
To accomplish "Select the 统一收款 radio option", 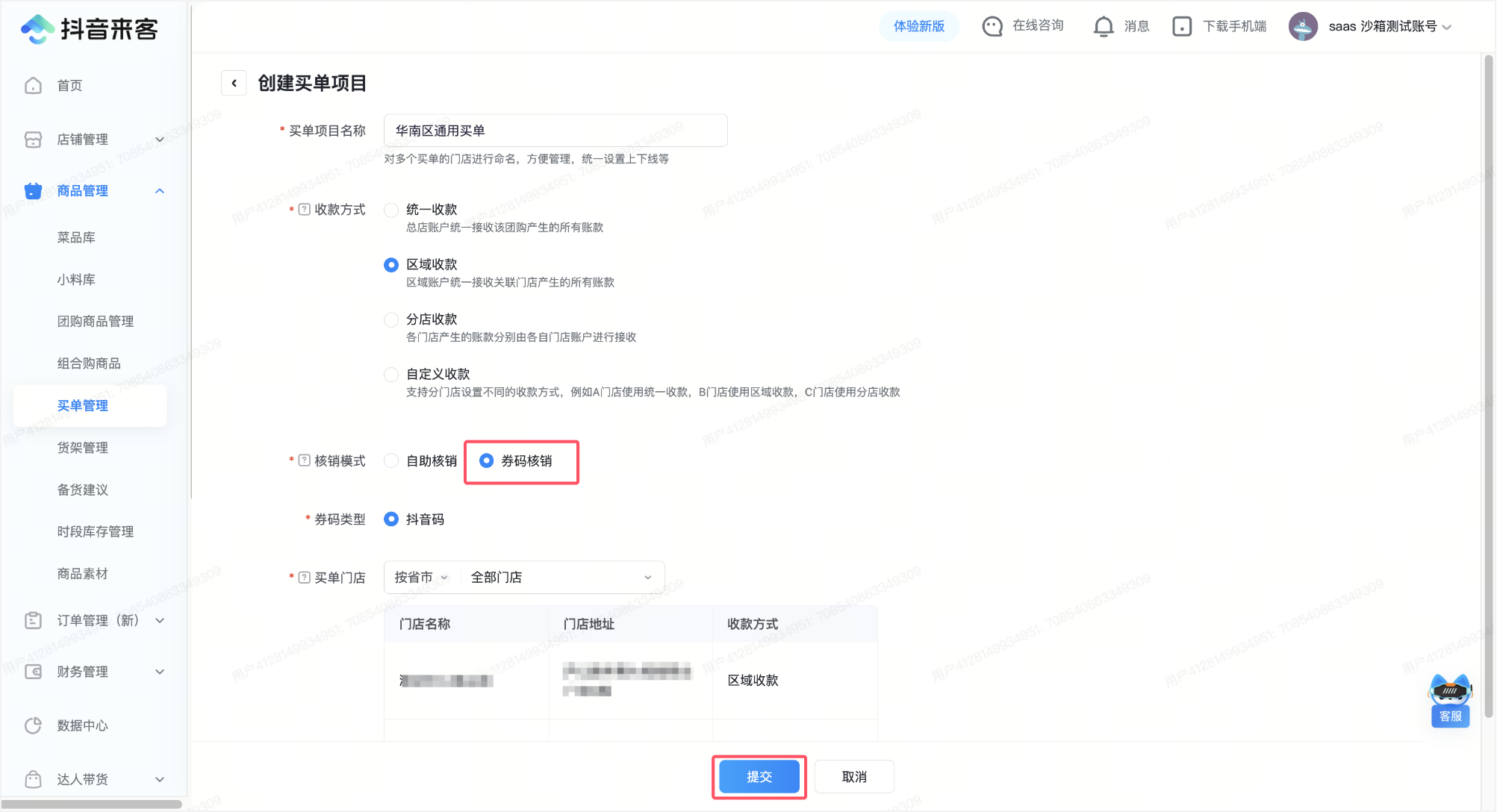I will point(391,210).
